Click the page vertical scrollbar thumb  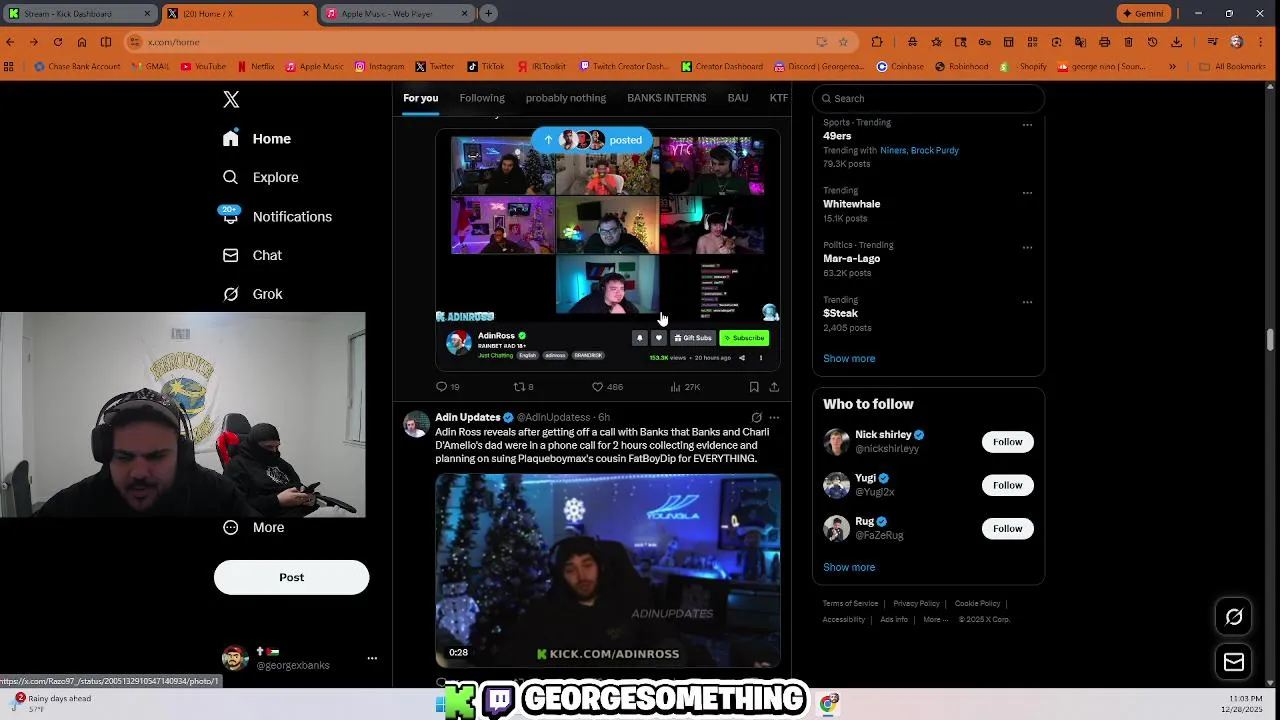pyautogui.click(x=1271, y=340)
